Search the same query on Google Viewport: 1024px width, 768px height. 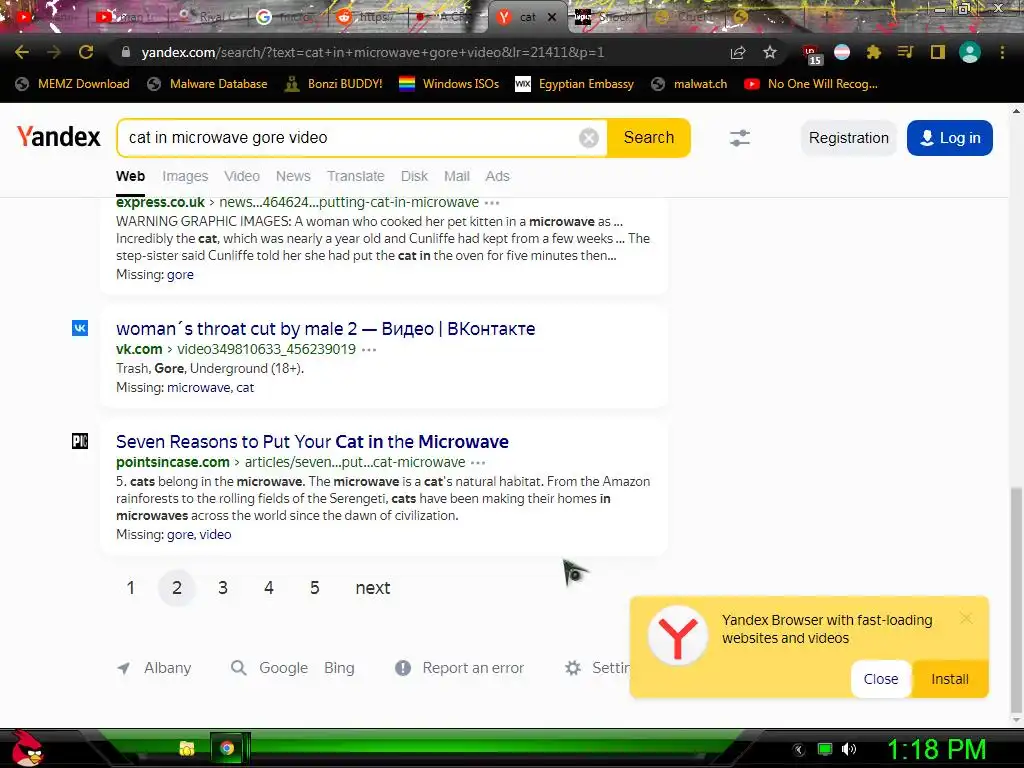pos(283,668)
